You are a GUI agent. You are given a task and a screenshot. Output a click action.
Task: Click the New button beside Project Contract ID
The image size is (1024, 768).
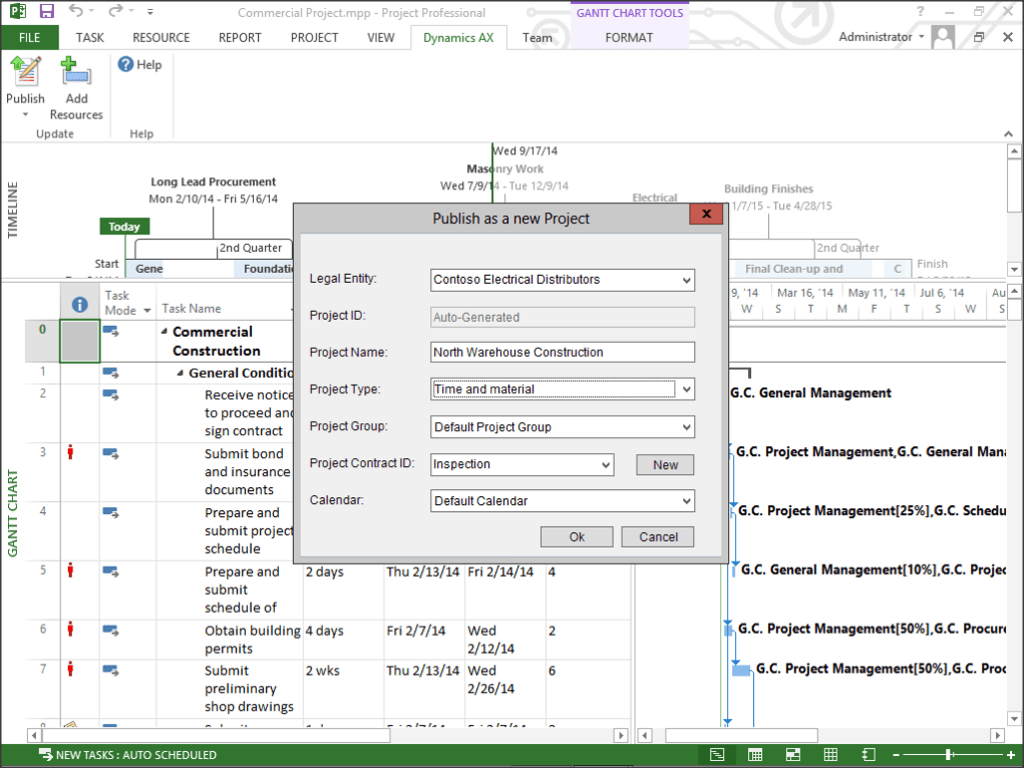click(664, 464)
